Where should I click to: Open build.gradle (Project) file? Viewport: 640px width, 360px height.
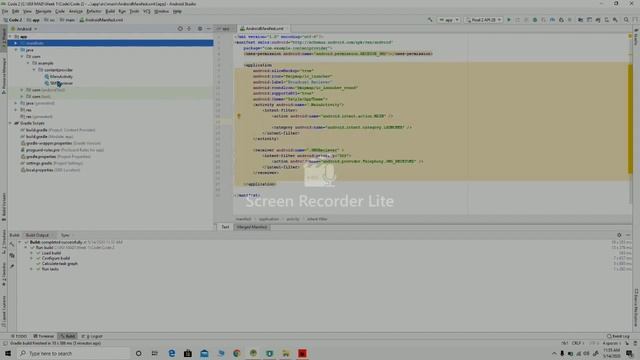tap(58, 130)
